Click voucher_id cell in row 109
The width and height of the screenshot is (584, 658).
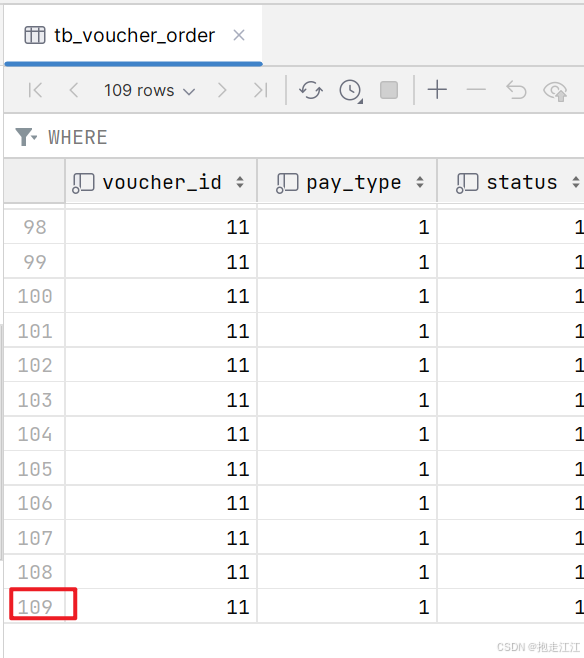click(x=161, y=606)
